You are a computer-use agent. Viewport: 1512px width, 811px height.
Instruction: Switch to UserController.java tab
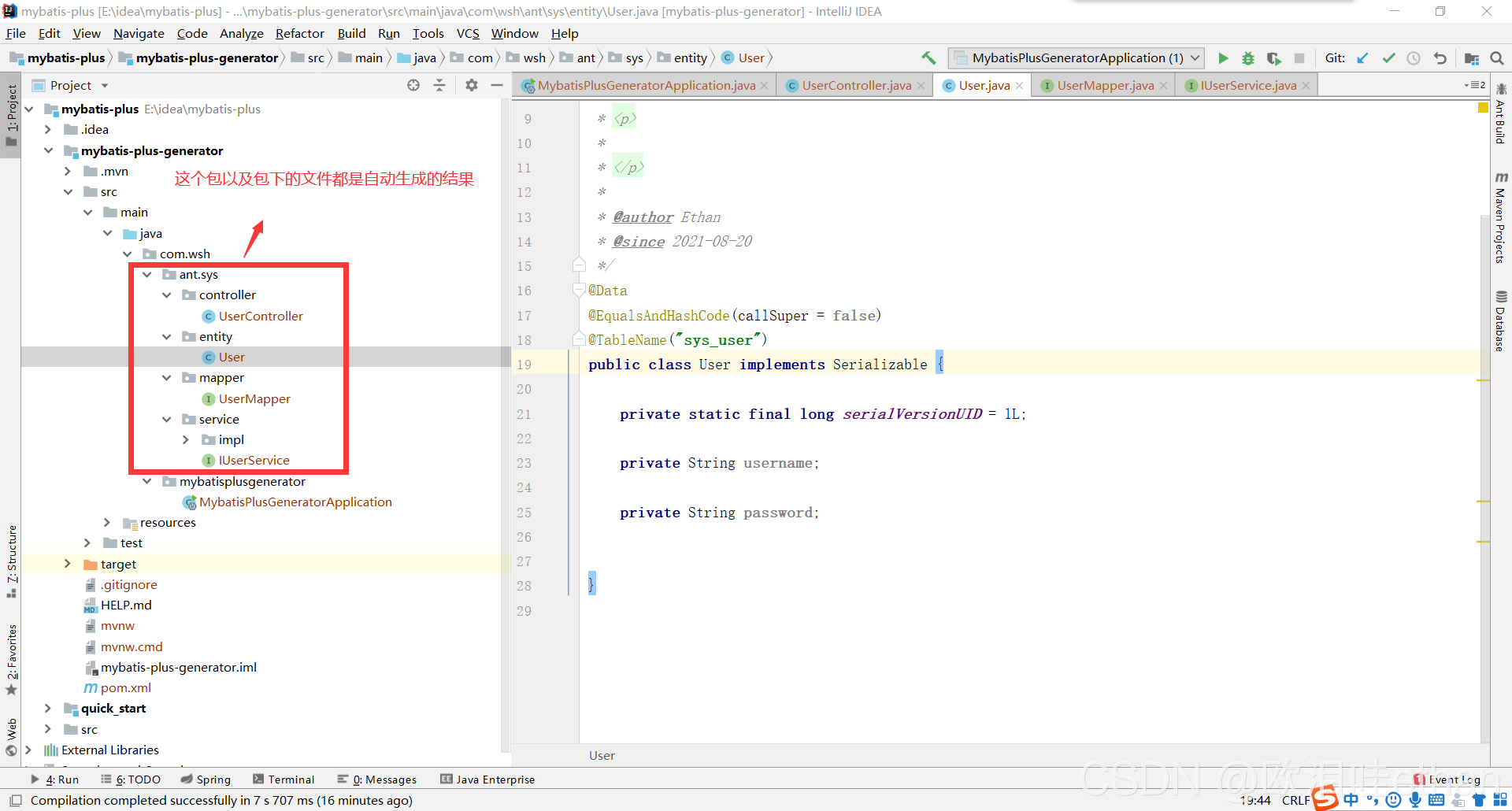coord(856,85)
